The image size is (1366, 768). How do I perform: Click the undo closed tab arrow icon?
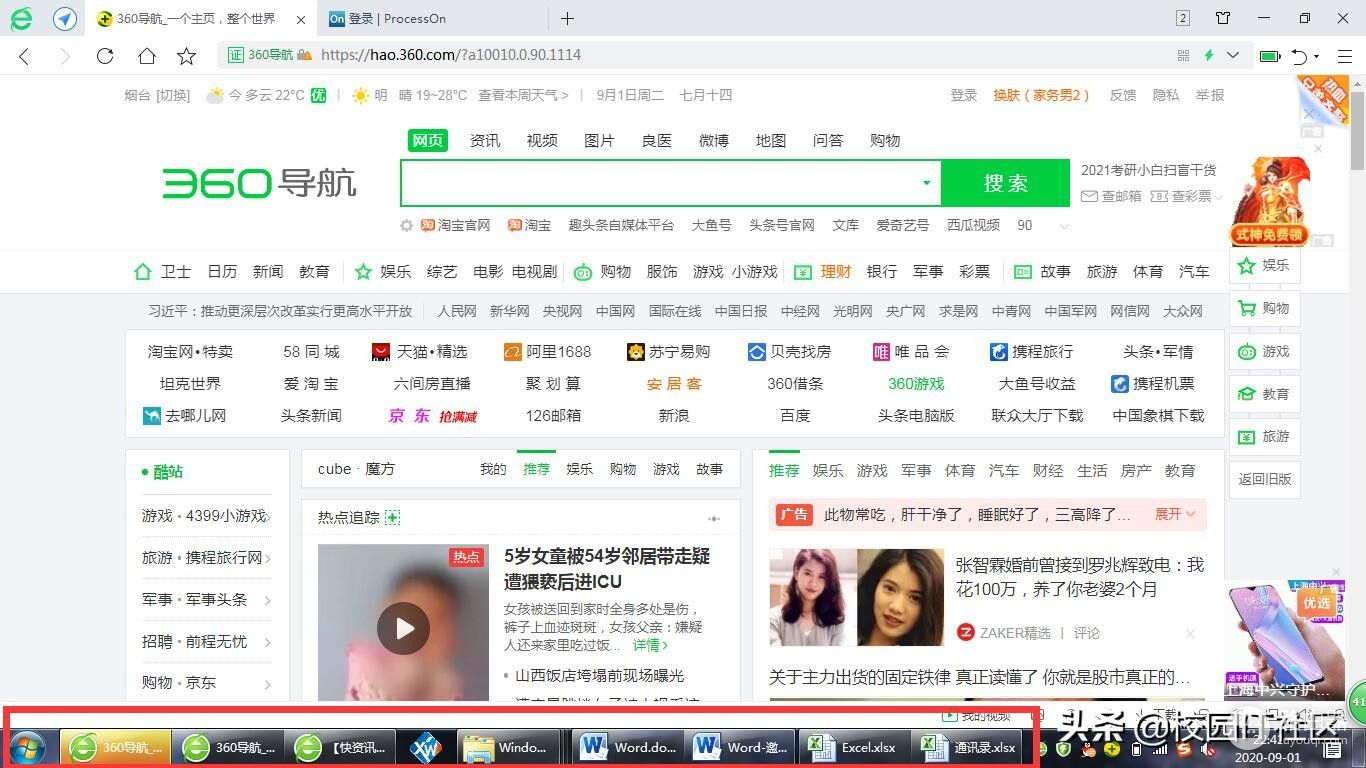[1299, 56]
